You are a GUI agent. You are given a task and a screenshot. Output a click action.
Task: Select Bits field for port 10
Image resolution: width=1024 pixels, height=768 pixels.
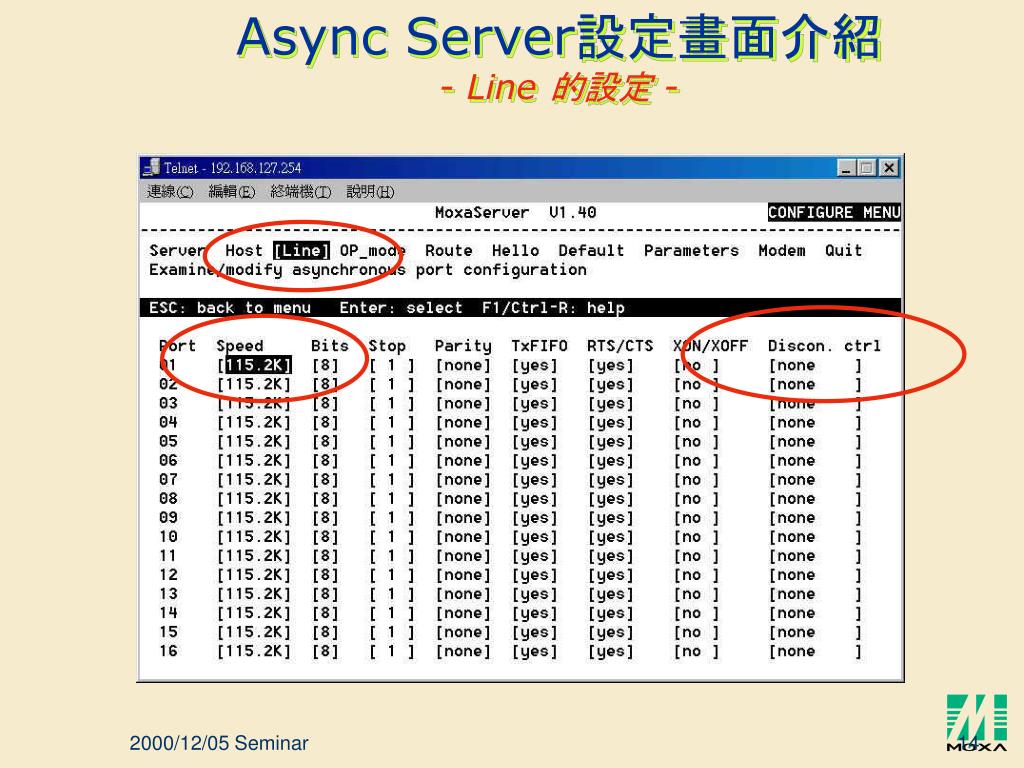coord(325,537)
